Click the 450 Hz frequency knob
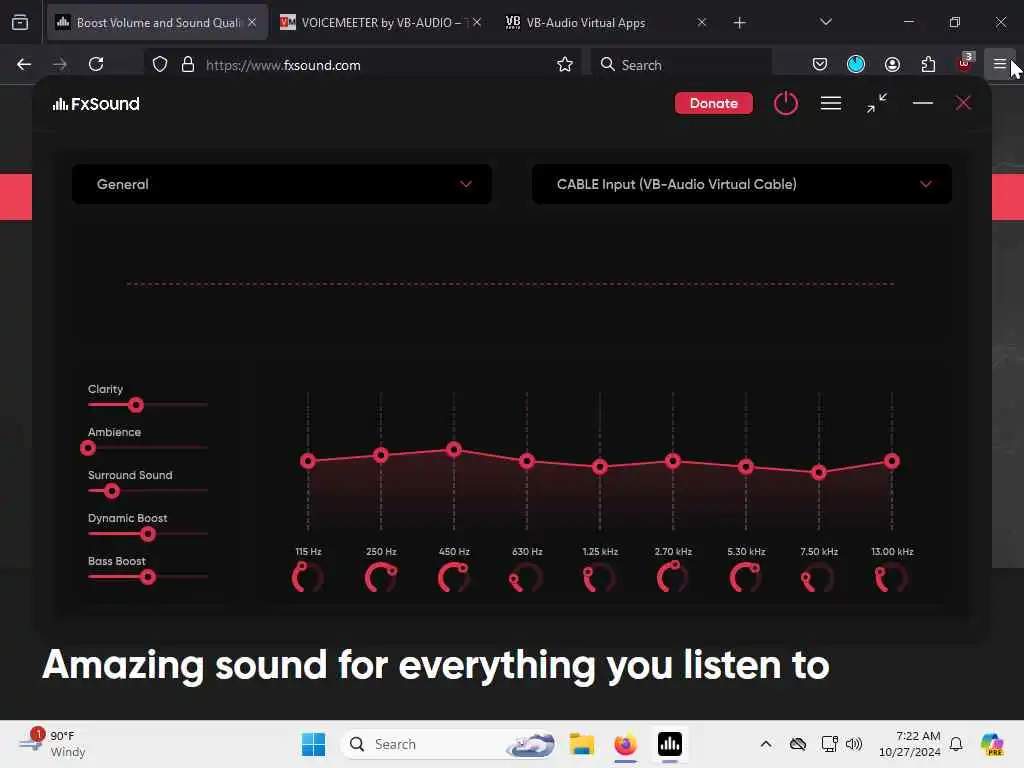 tap(454, 578)
